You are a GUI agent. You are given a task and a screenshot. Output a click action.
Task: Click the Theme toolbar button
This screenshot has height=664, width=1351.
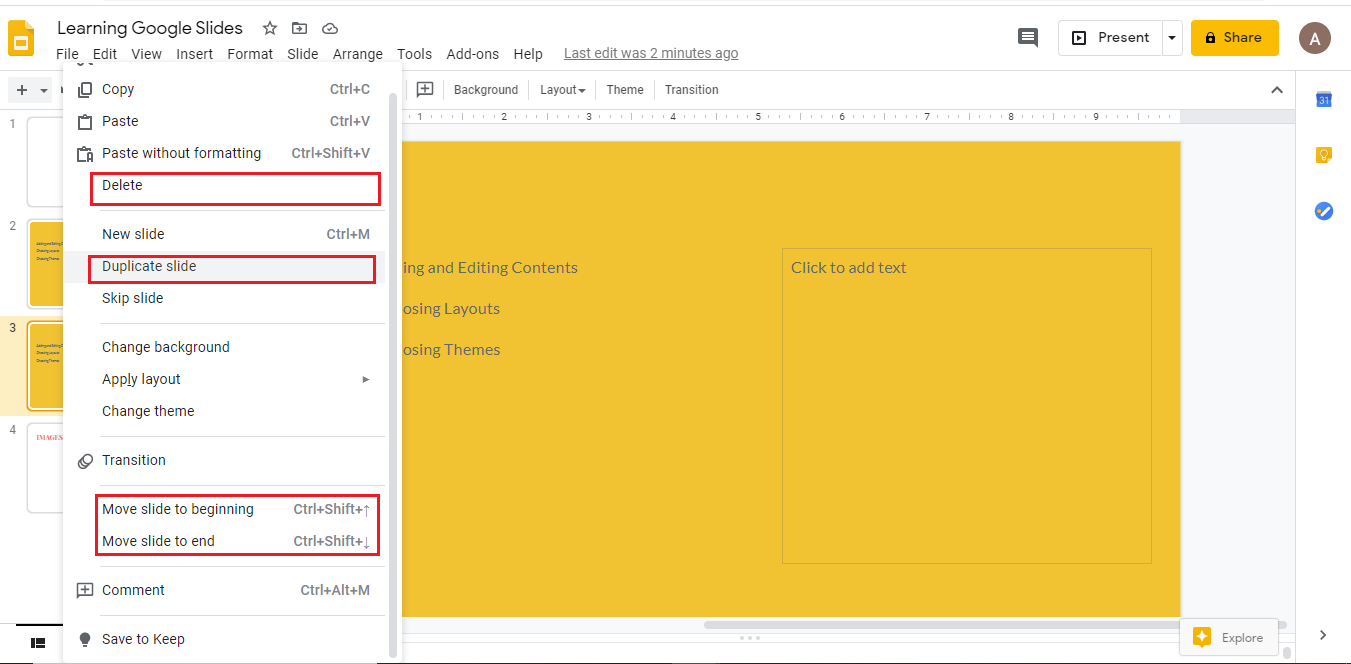(625, 90)
